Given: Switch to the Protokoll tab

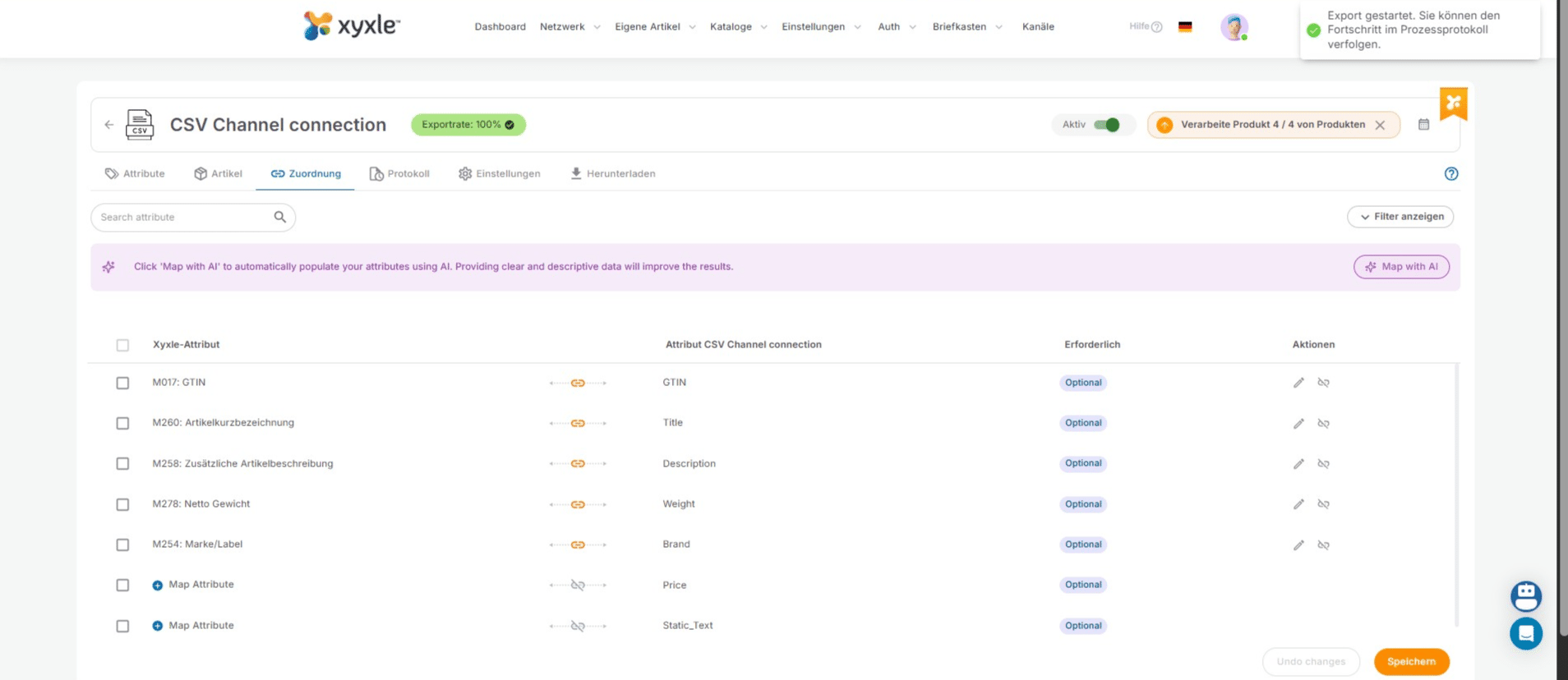Looking at the screenshot, I should (399, 174).
